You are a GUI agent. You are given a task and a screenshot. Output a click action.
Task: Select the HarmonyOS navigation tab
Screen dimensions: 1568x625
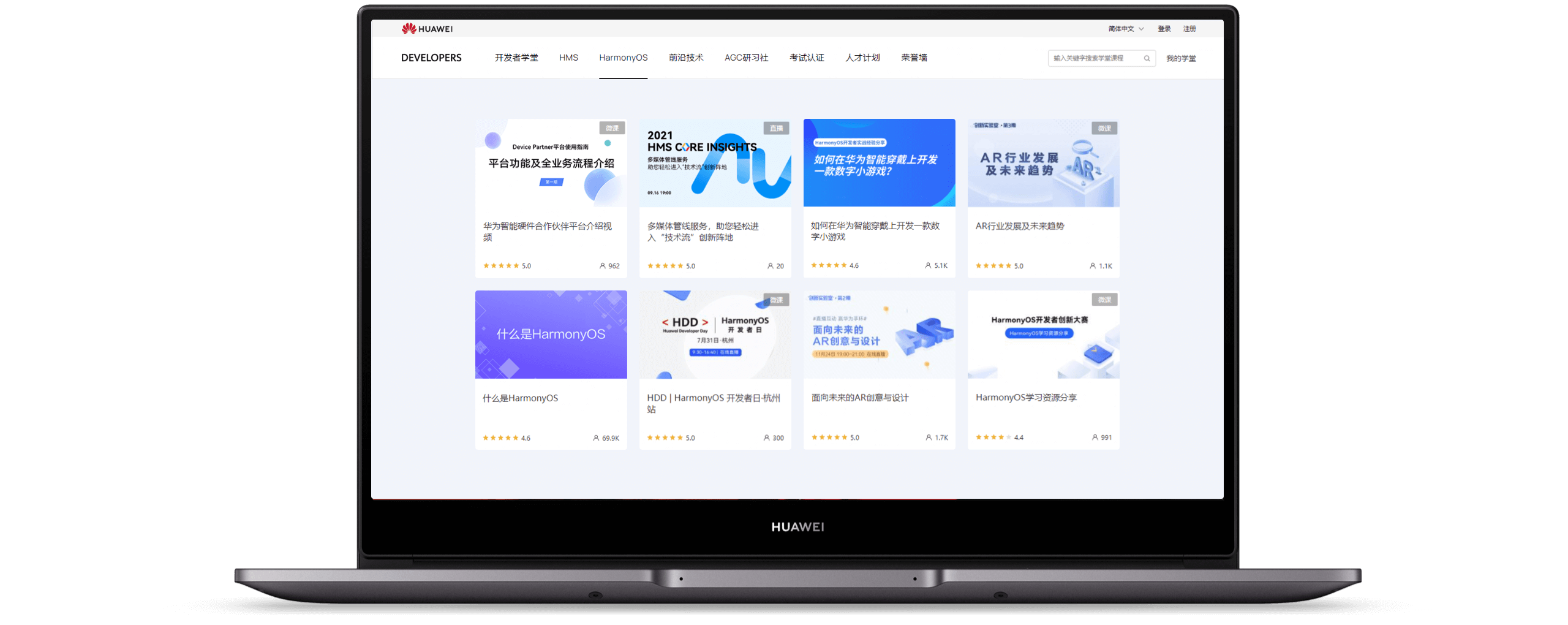pyautogui.click(x=623, y=58)
